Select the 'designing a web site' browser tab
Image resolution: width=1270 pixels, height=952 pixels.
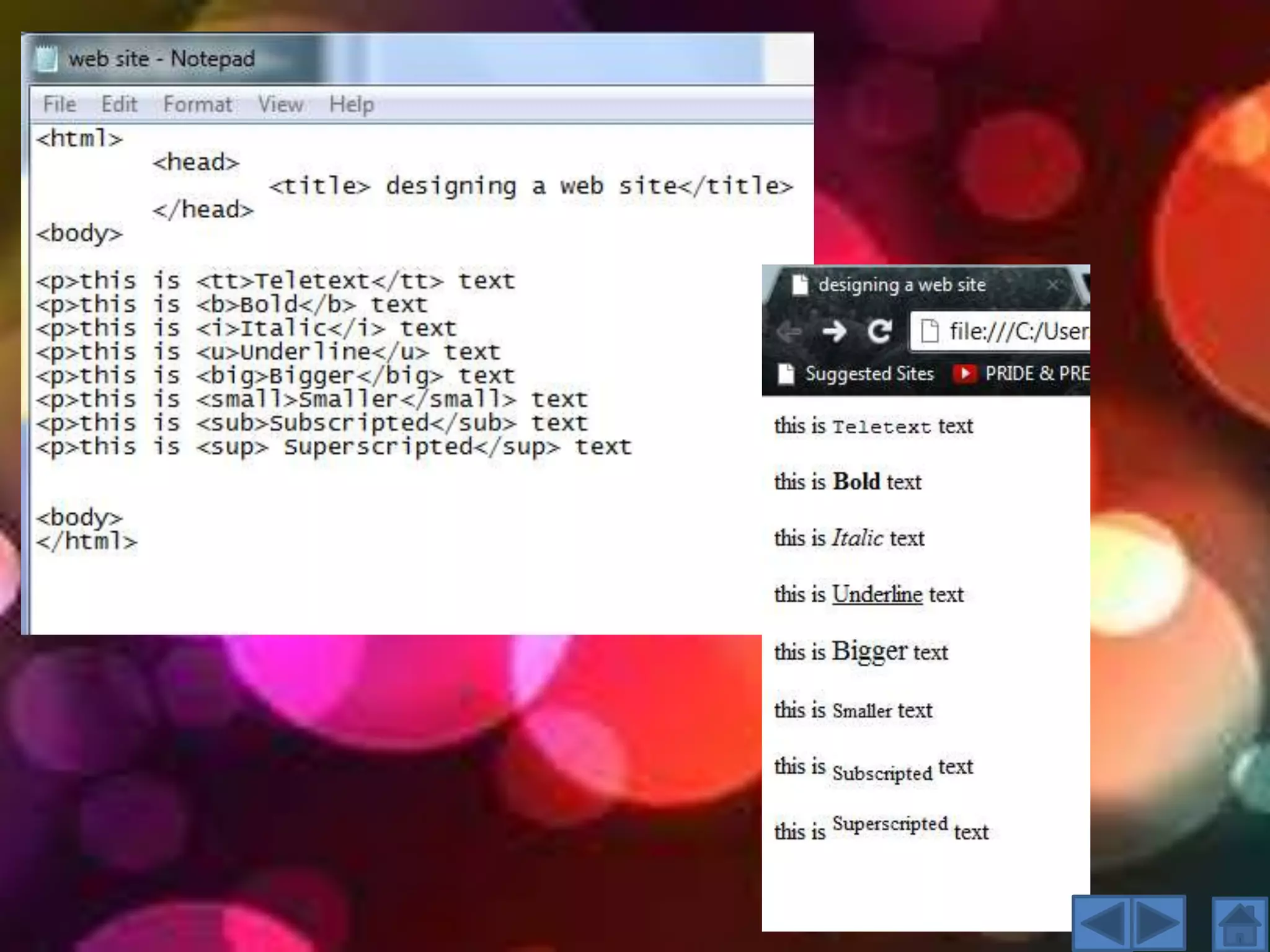(x=901, y=285)
